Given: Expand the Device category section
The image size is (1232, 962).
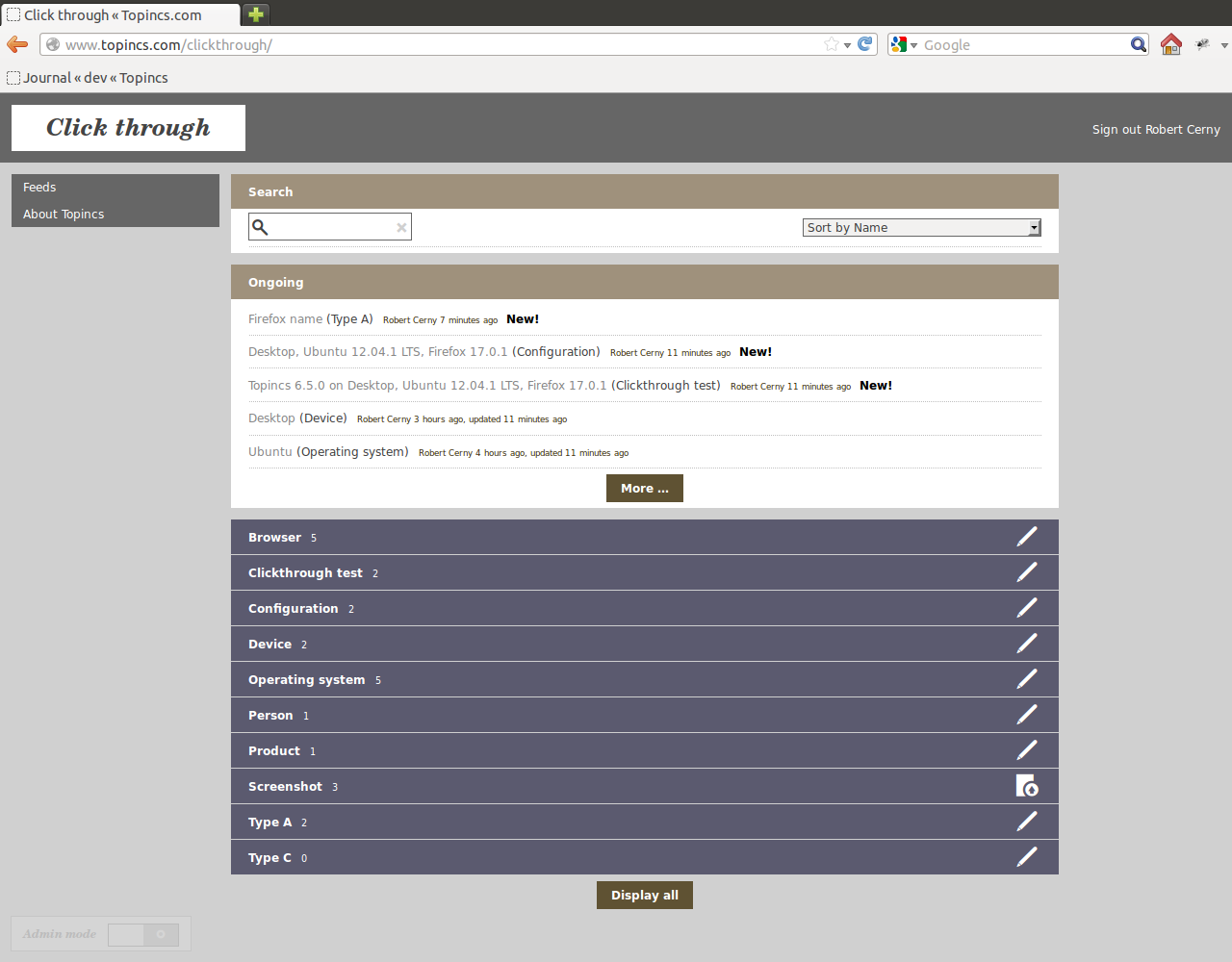Looking at the screenshot, I should click(x=269, y=645).
